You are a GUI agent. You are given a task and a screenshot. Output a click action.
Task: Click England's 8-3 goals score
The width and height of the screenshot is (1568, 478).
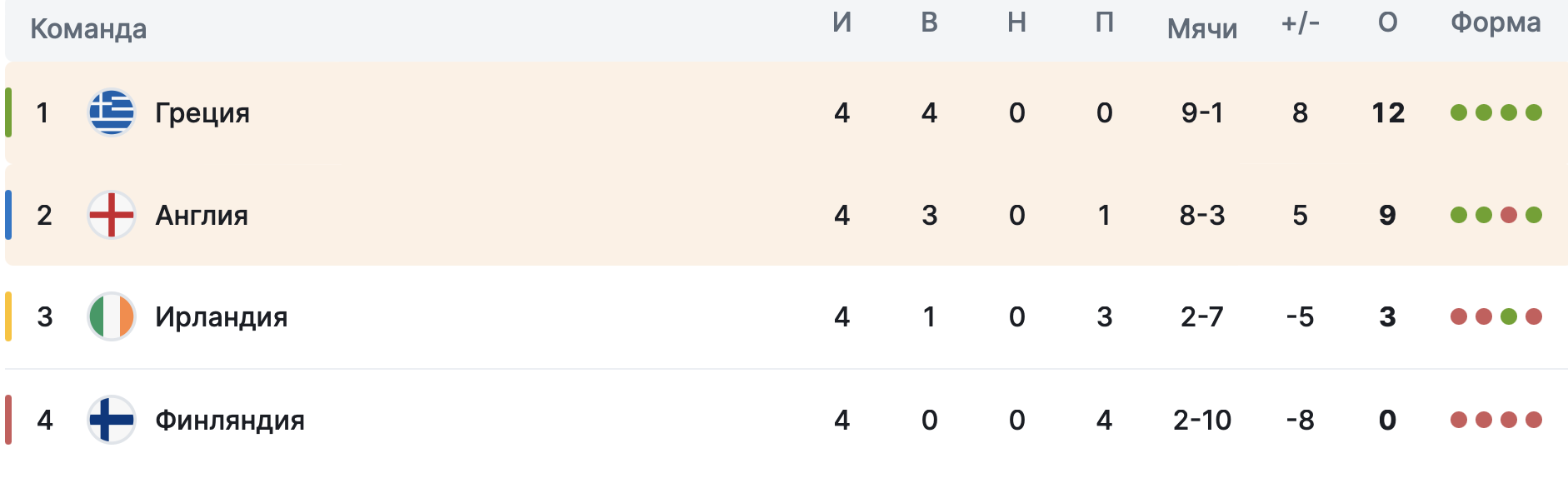coord(1202,215)
